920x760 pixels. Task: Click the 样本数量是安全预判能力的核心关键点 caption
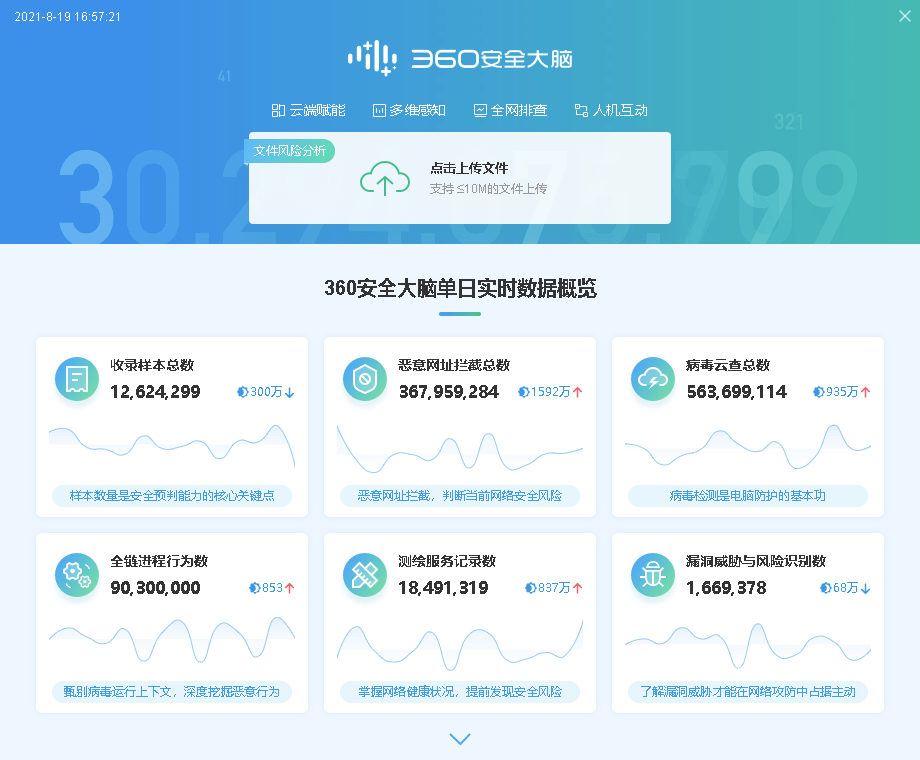click(x=172, y=495)
